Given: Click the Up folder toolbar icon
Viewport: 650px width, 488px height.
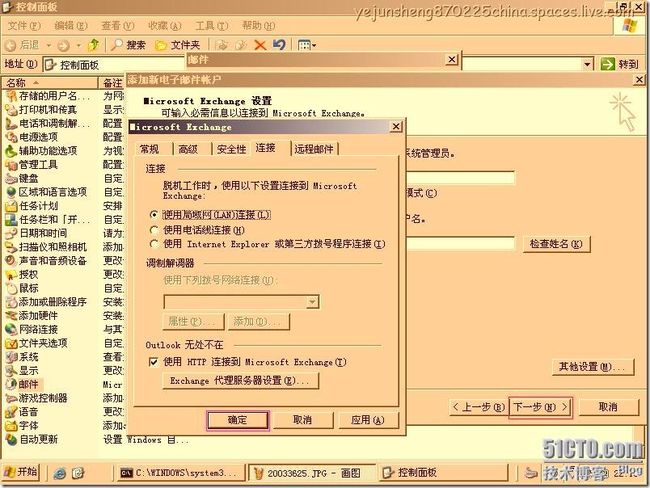Looking at the screenshot, I should tap(94, 44).
